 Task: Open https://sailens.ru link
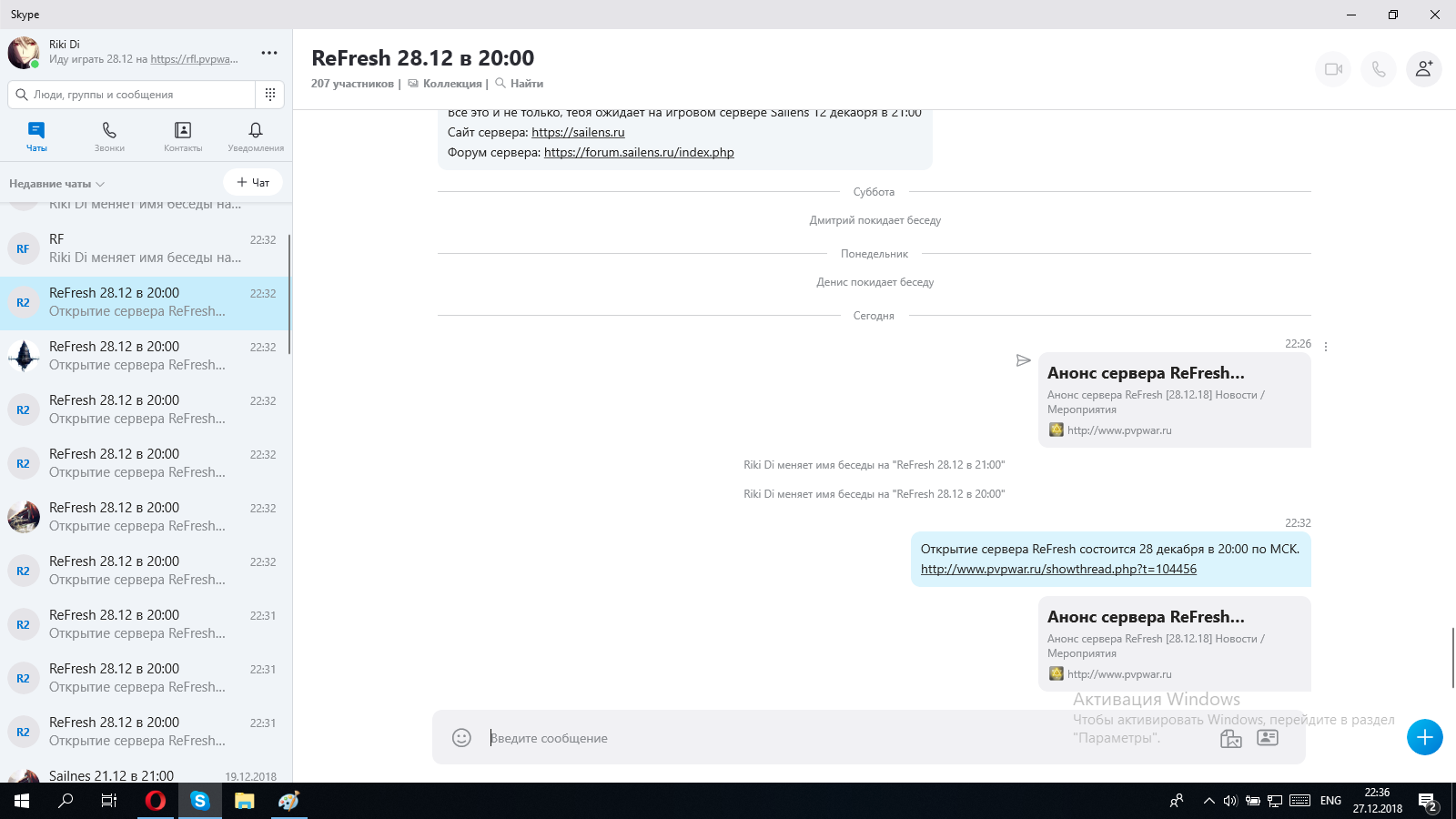pos(578,133)
